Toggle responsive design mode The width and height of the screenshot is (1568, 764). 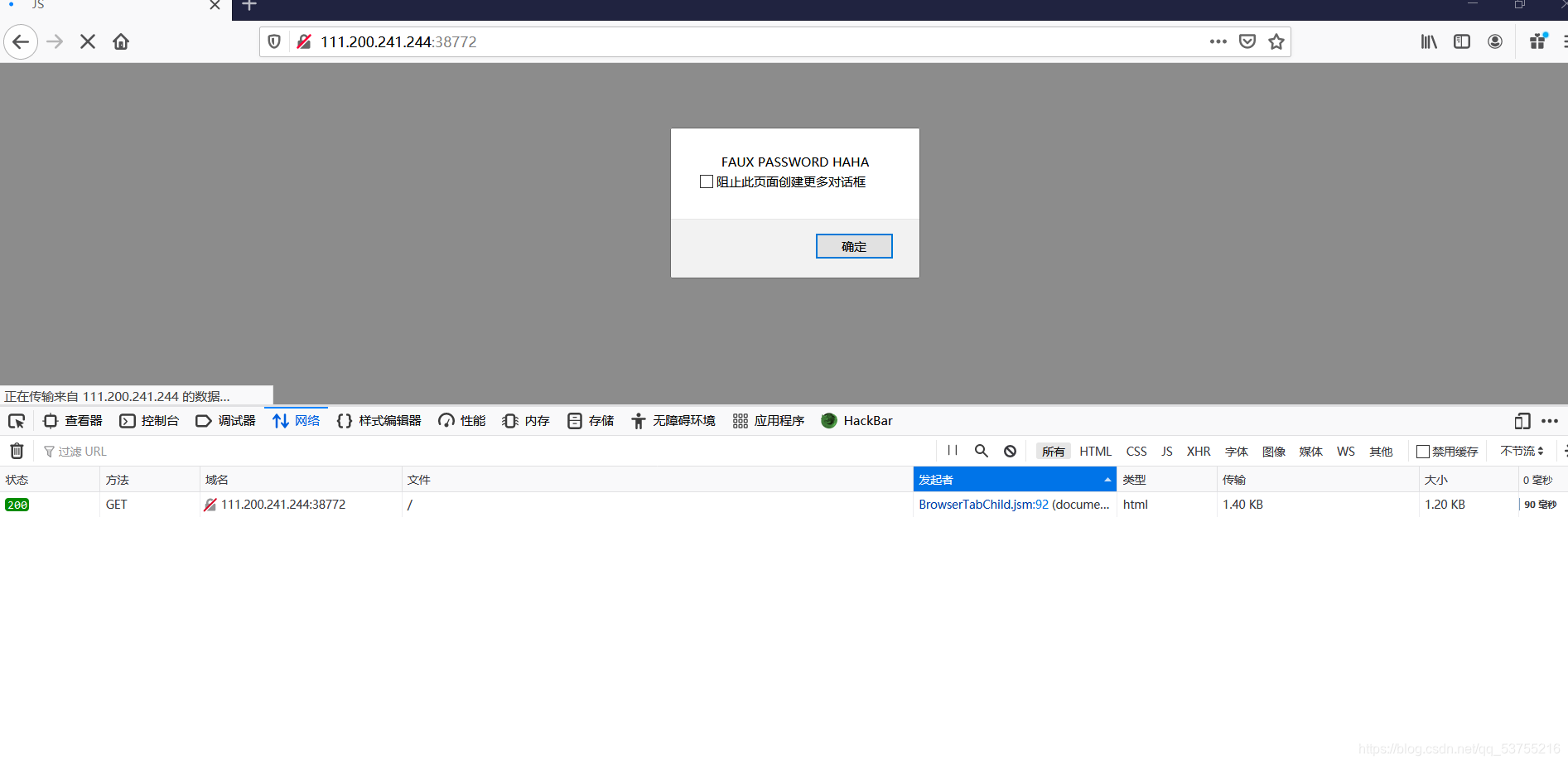1522,421
